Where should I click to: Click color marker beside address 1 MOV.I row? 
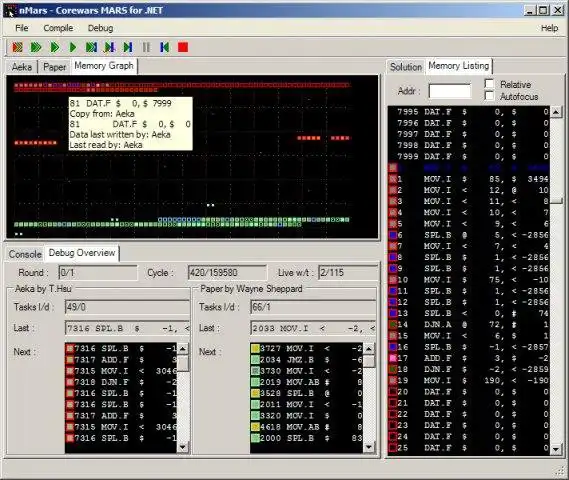393,179
